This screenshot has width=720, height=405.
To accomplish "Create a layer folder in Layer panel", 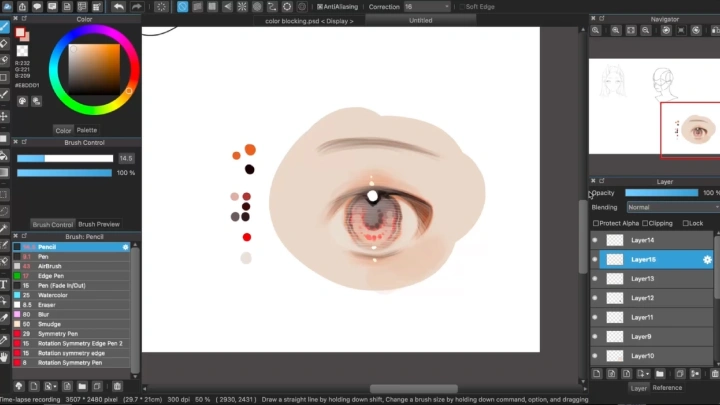I will click(660, 374).
